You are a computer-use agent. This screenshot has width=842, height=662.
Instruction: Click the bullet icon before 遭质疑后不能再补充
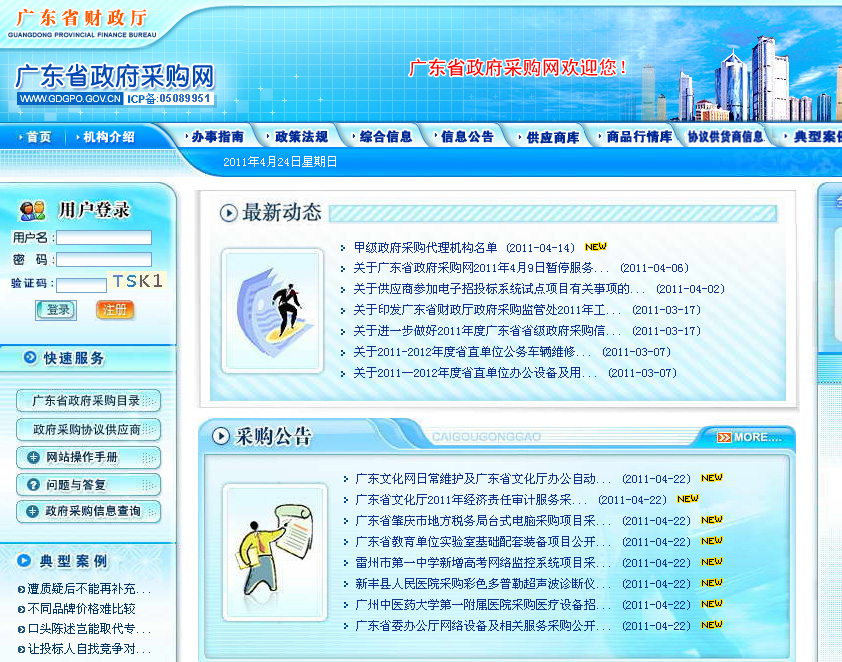point(21,590)
